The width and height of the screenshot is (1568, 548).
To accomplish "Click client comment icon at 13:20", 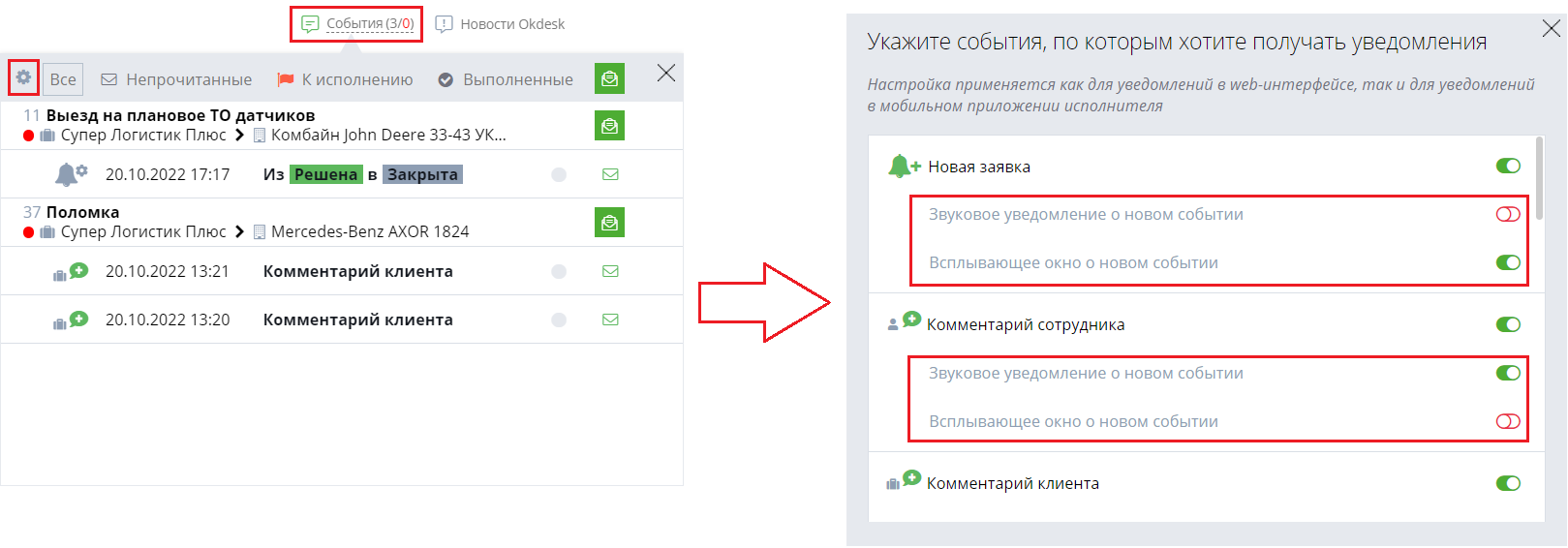I will tap(71, 320).
